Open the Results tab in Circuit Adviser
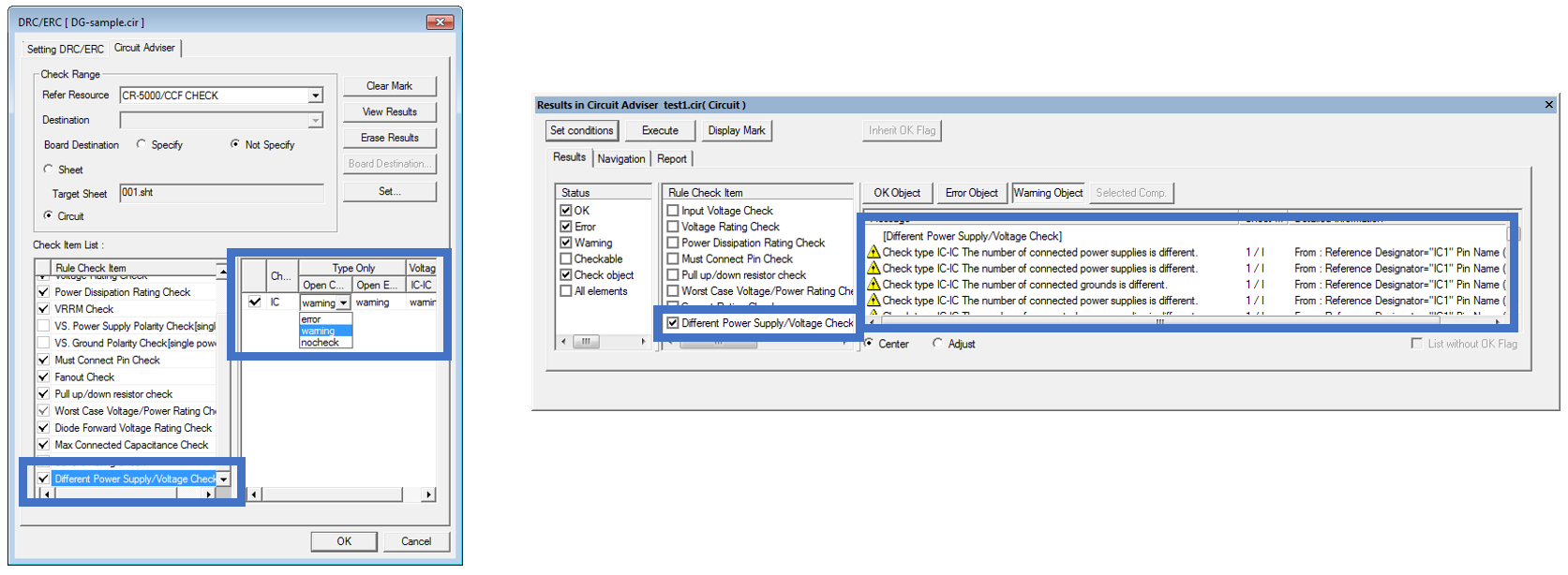This screenshot has height=575, width=1568. point(569,157)
